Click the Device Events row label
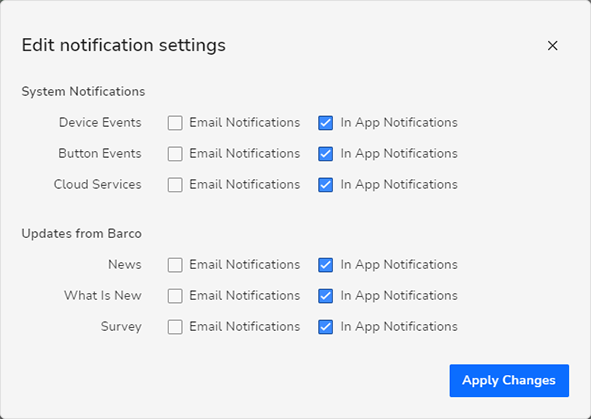The width and height of the screenshot is (591, 419). pos(100,122)
